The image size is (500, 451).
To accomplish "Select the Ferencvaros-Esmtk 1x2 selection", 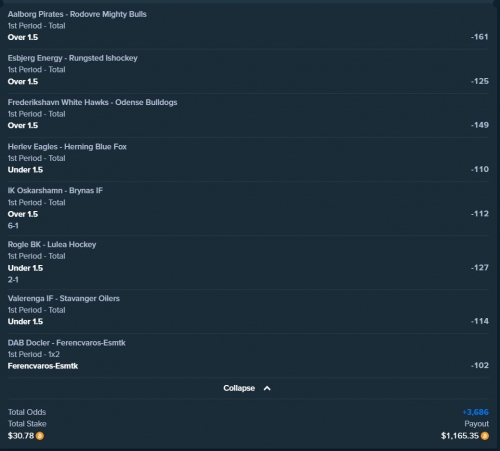I will tap(43, 366).
